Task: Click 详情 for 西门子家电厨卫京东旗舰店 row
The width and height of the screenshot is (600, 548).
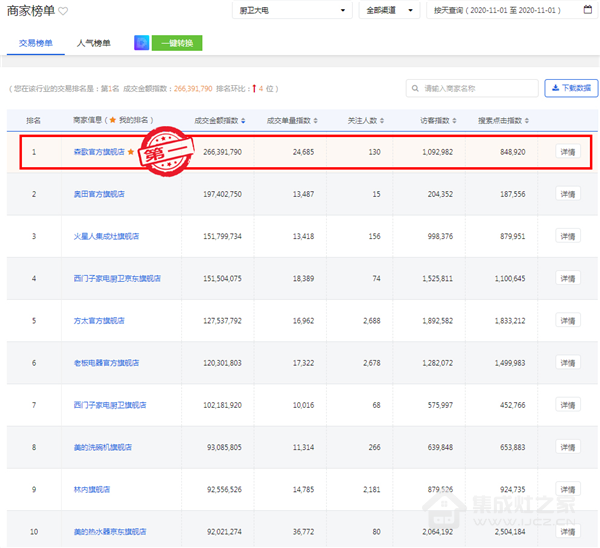Action: (568, 278)
